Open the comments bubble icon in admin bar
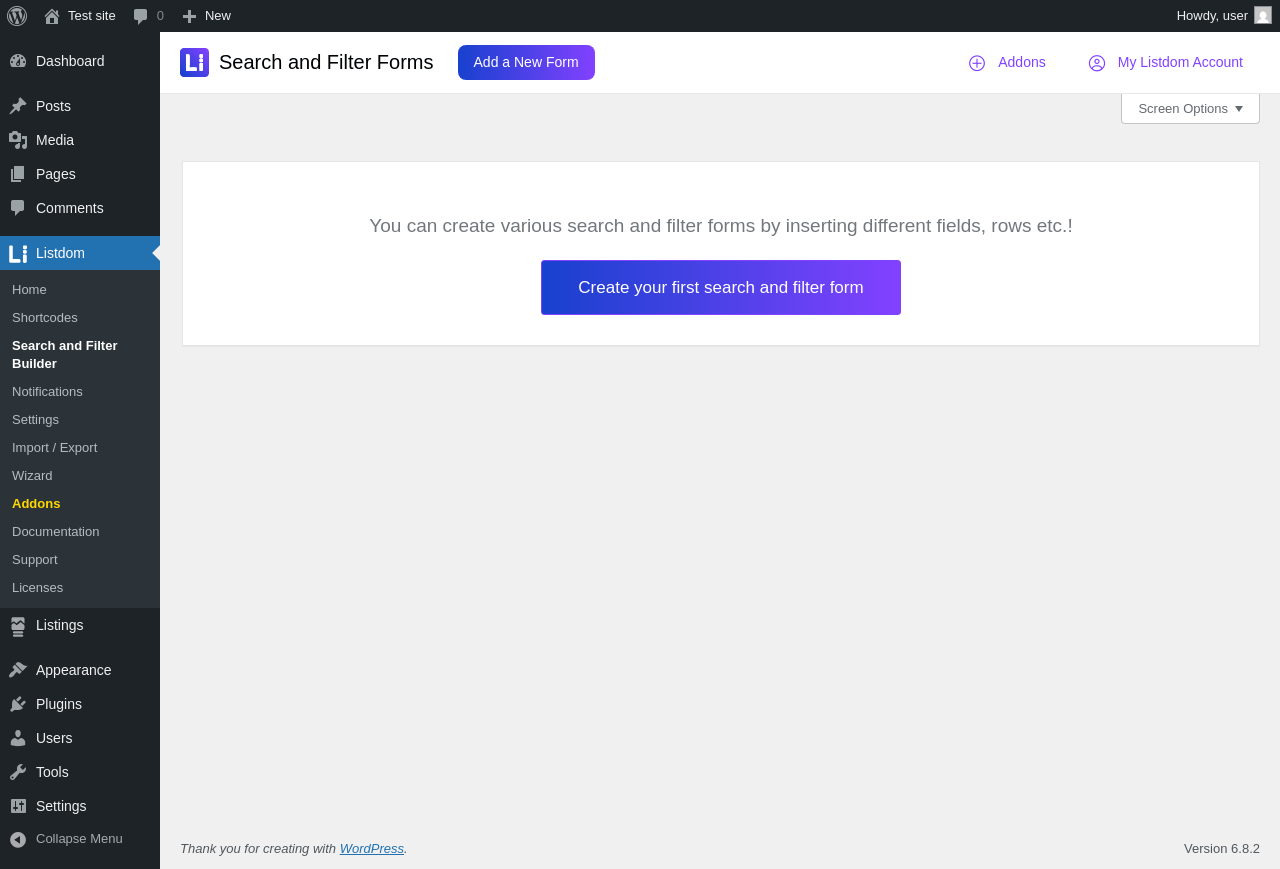This screenshot has width=1280, height=869. click(141, 16)
